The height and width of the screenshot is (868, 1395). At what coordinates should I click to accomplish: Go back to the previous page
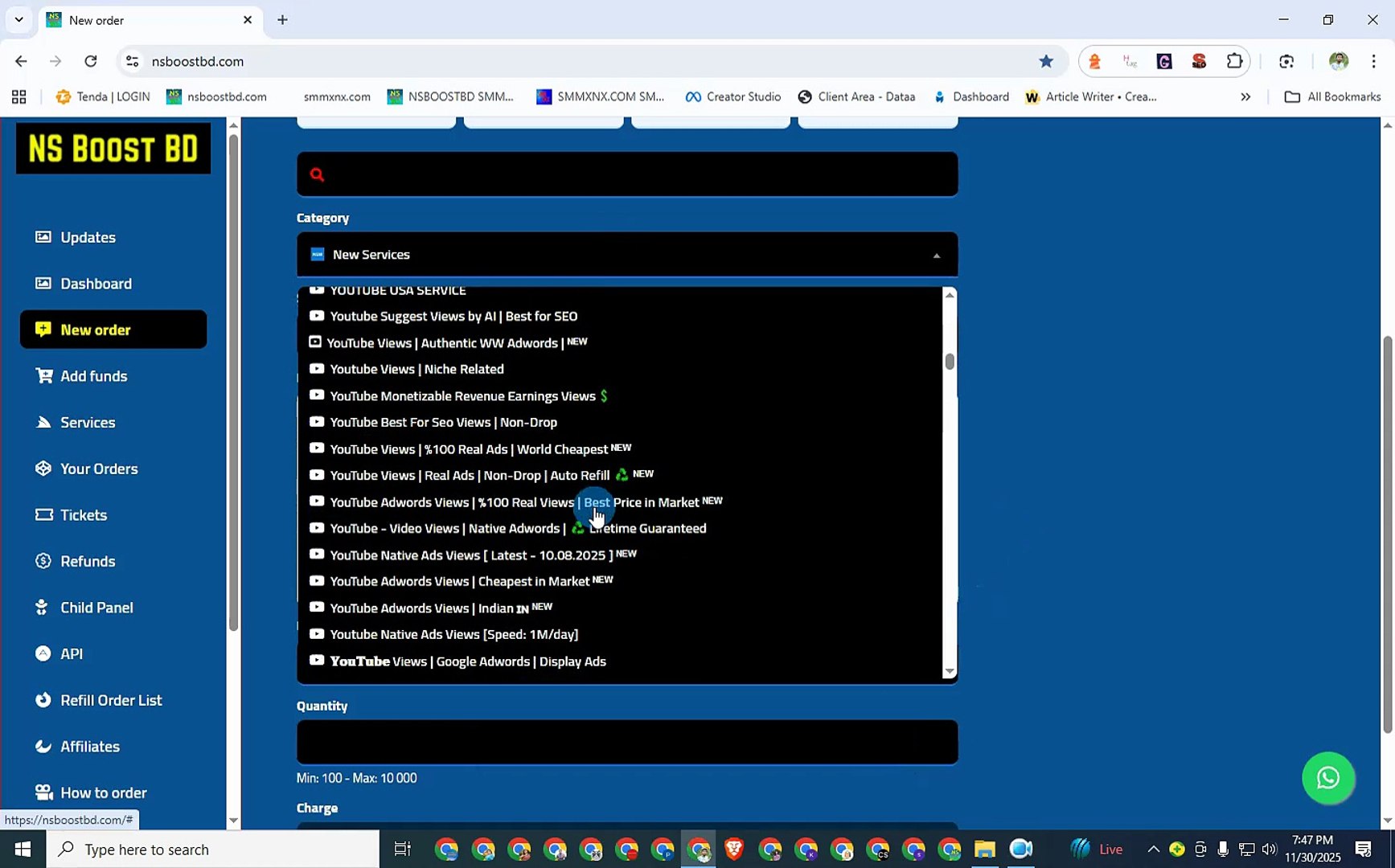21,61
